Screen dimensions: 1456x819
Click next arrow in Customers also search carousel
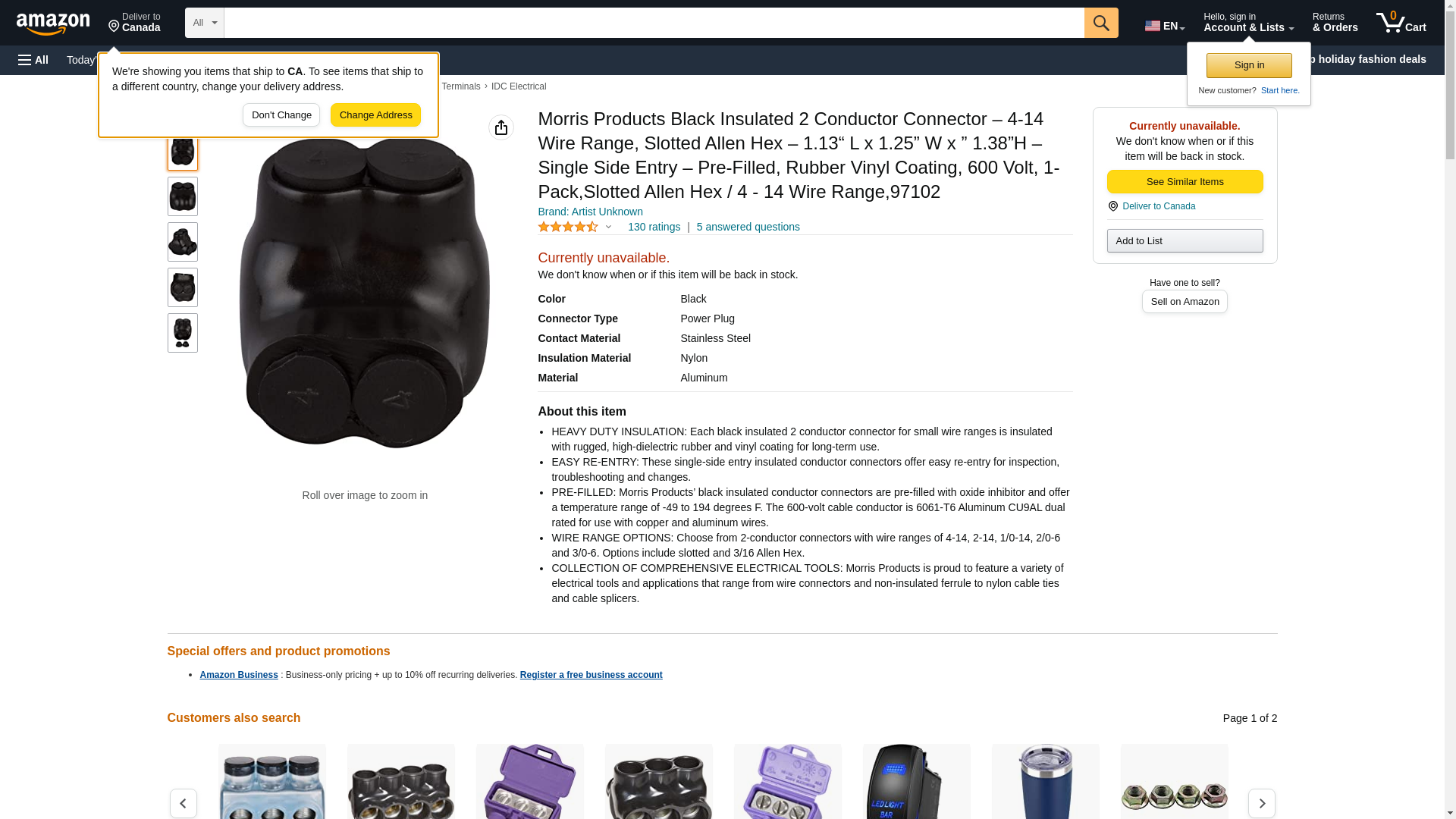pos(1261,803)
